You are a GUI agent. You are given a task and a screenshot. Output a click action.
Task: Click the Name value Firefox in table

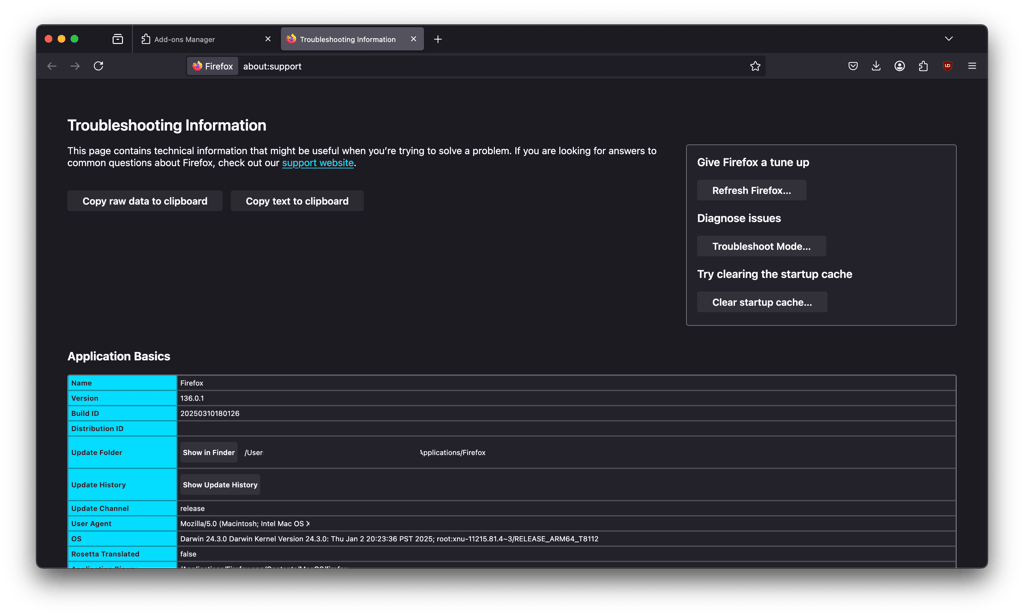(192, 383)
